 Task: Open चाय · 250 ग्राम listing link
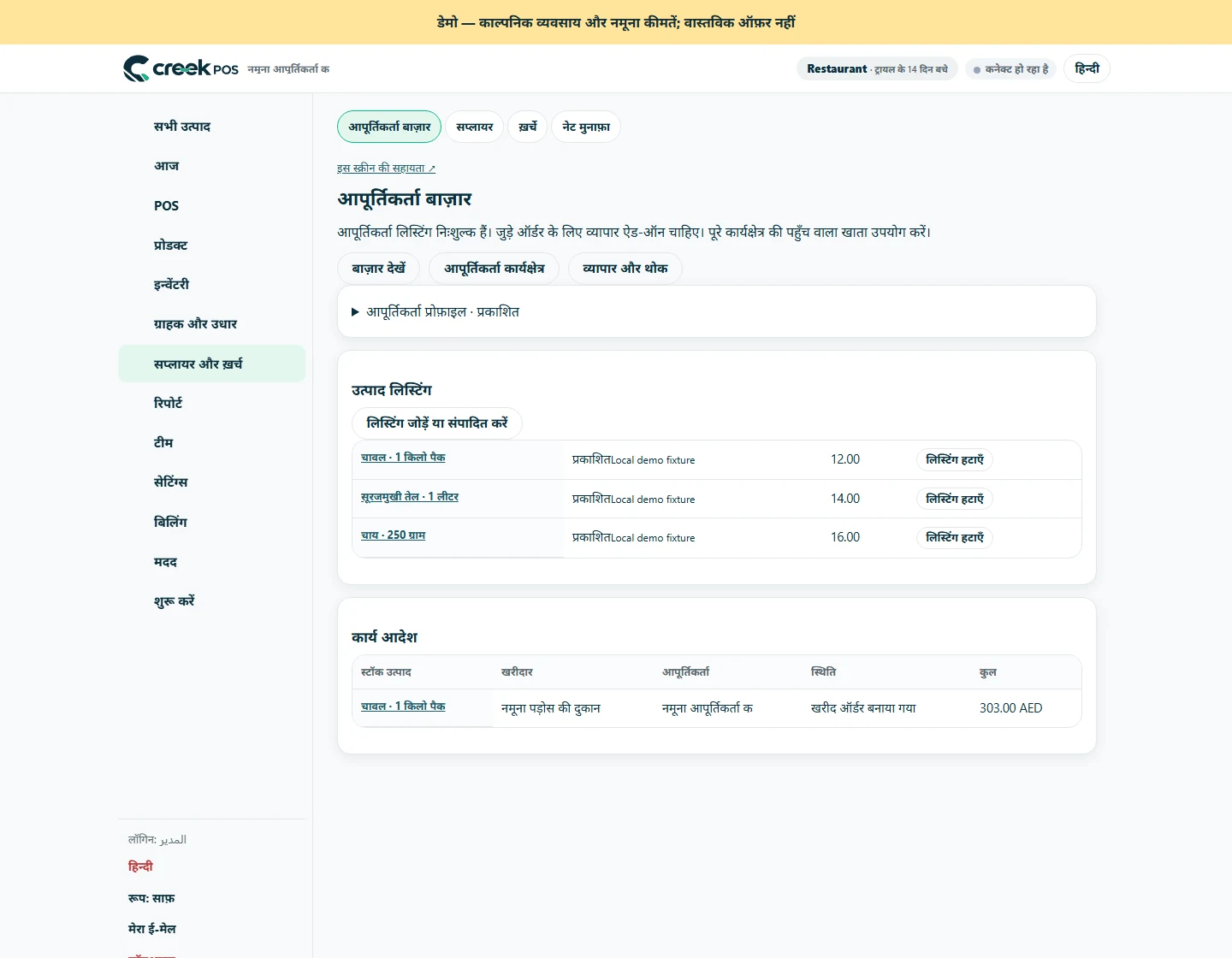[393, 535]
